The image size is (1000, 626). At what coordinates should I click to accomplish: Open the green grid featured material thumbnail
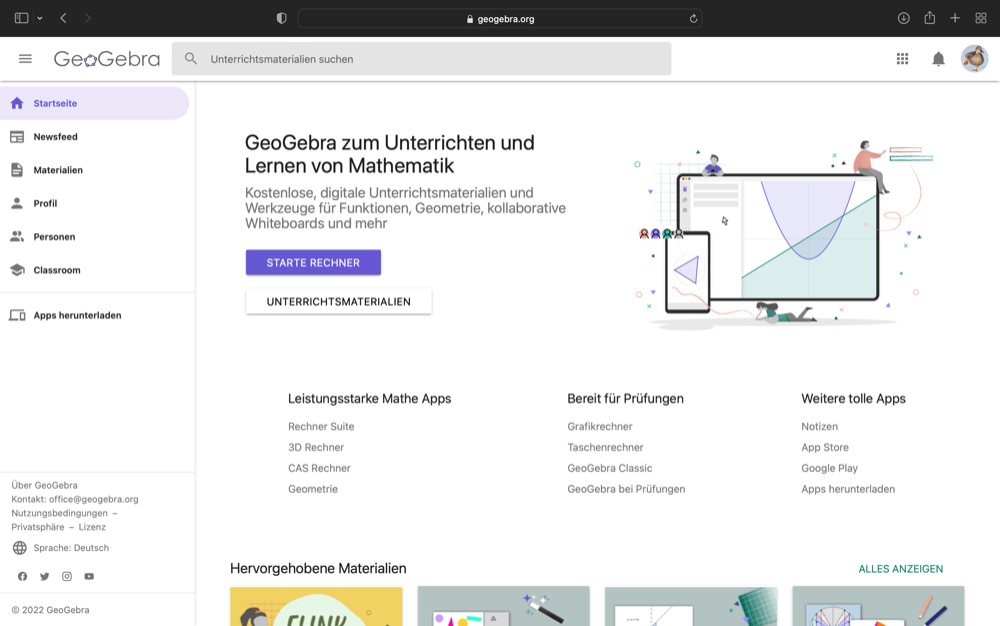coord(691,606)
